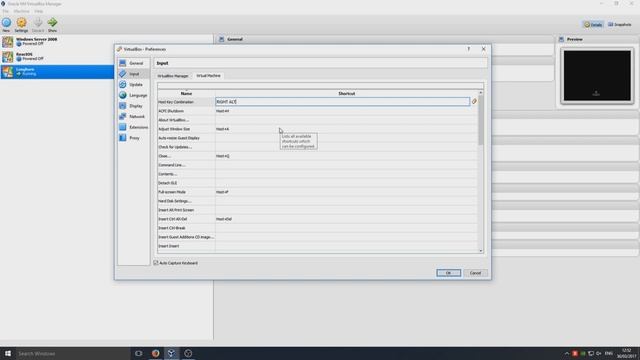The image size is (640, 360).
Task: Select the Command Line... row
Action: click(317, 165)
